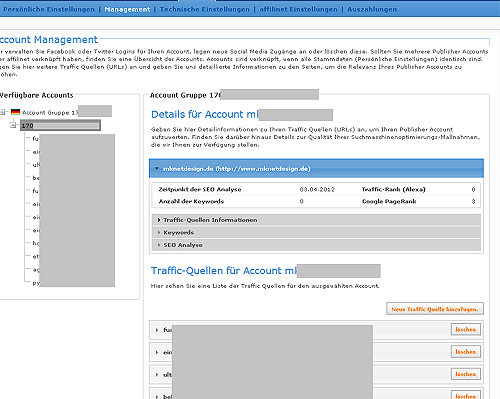Click the SEO analysis date 03.04.2012
The width and height of the screenshot is (500, 399).
[x=317, y=189]
